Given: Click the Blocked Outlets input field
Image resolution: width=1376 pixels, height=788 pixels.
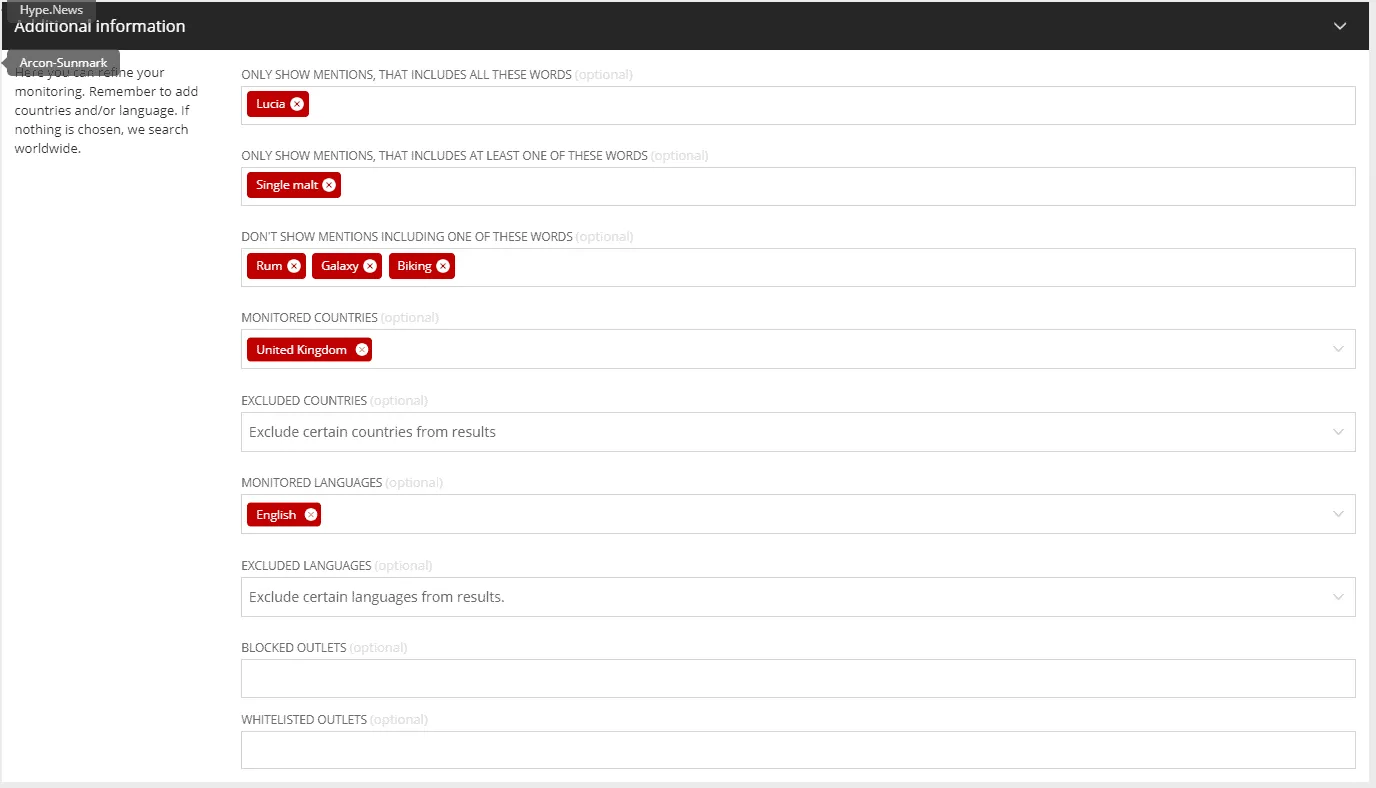Looking at the screenshot, I should (798, 678).
